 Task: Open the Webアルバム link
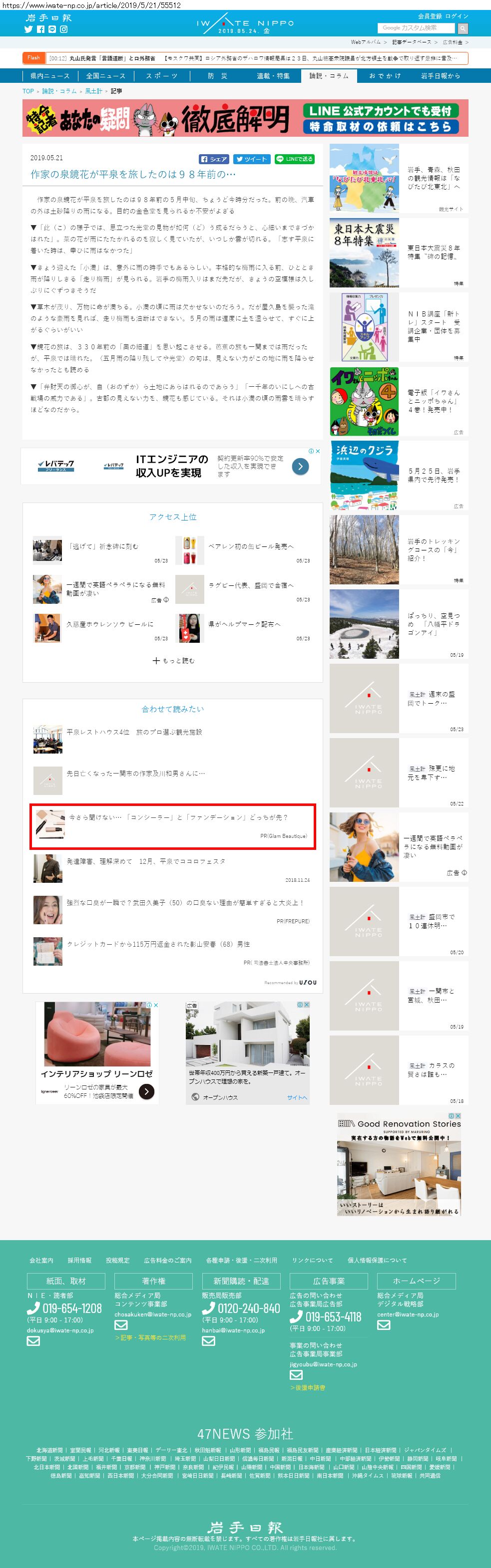(x=365, y=42)
